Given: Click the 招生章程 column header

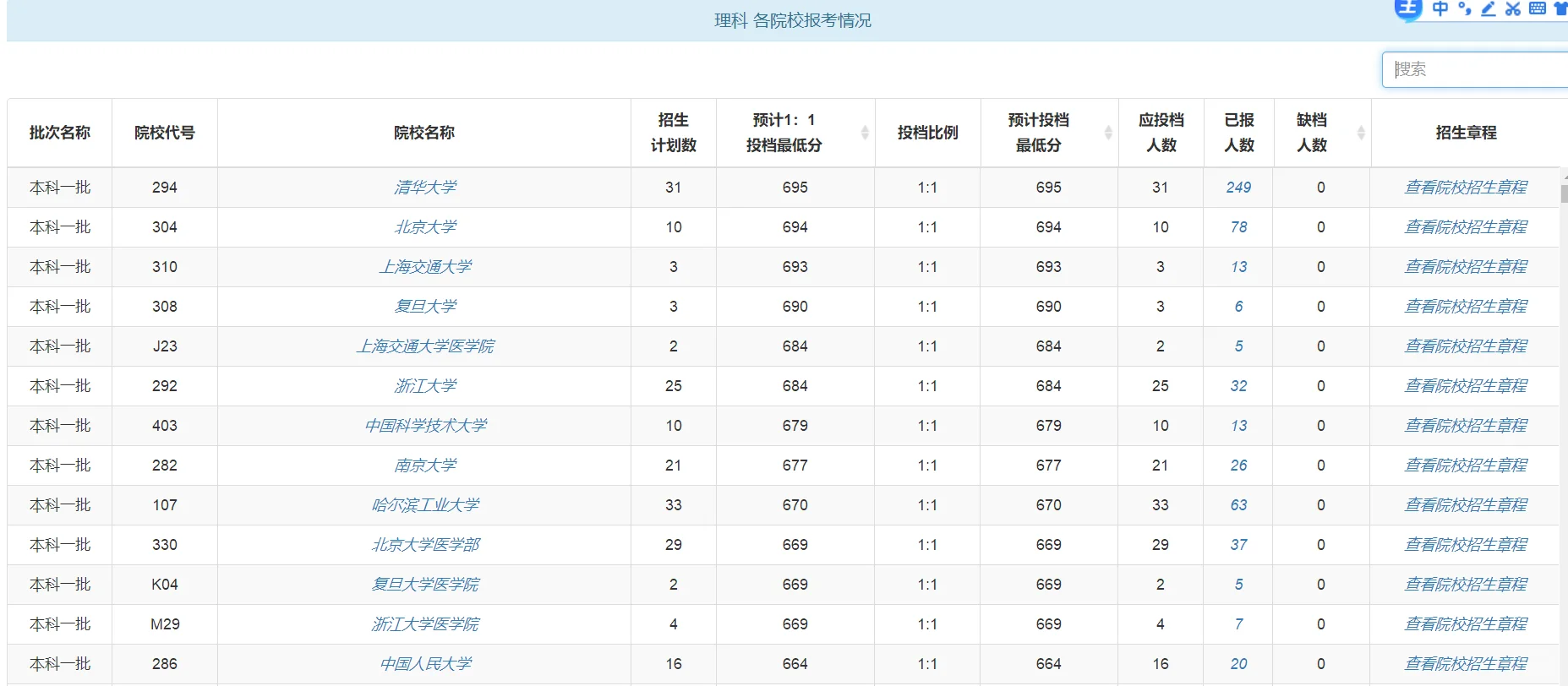Looking at the screenshot, I should tap(1466, 133).
